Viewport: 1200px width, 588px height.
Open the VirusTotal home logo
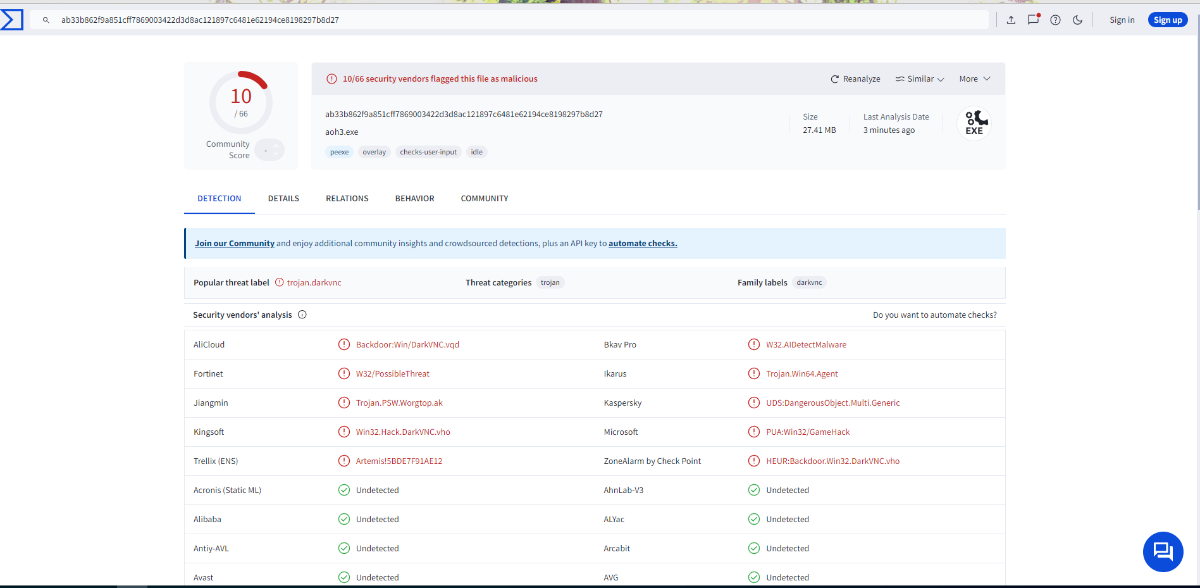12,19
